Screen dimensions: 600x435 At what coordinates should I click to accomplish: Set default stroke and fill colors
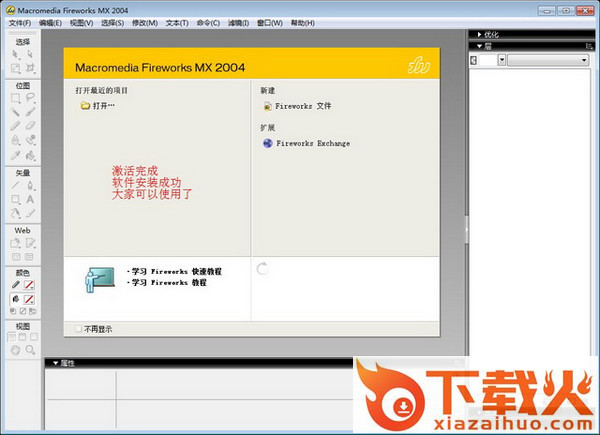(13, 311)
